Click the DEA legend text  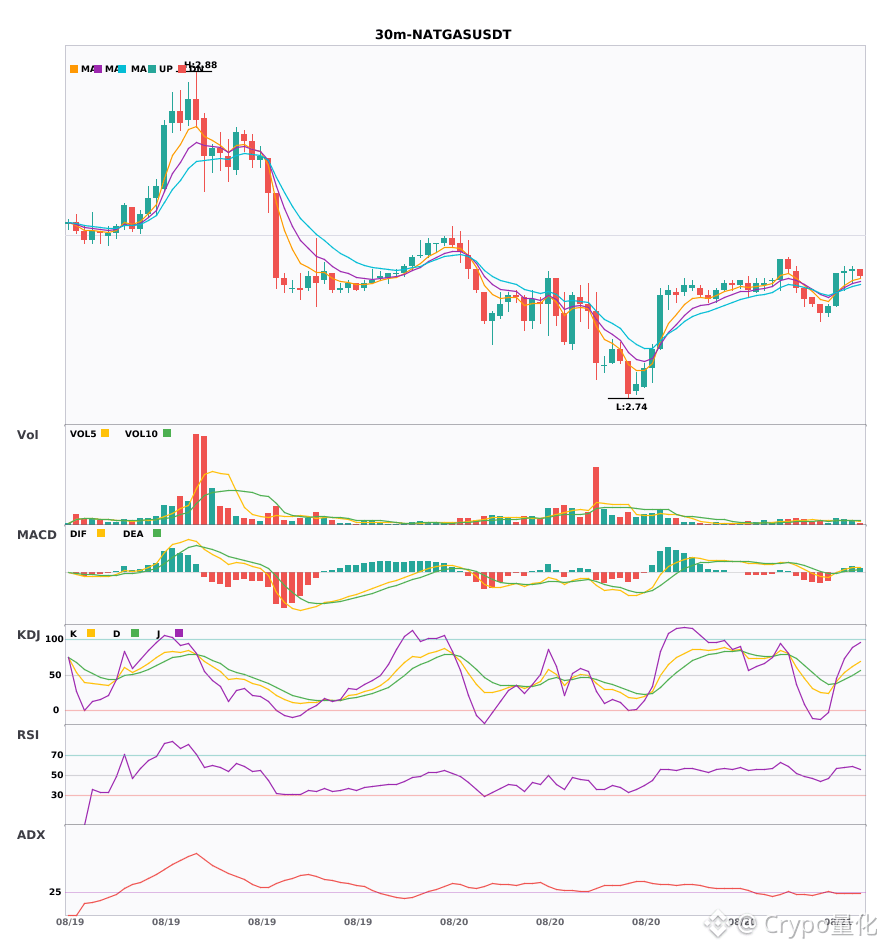(x=133, y=534)
